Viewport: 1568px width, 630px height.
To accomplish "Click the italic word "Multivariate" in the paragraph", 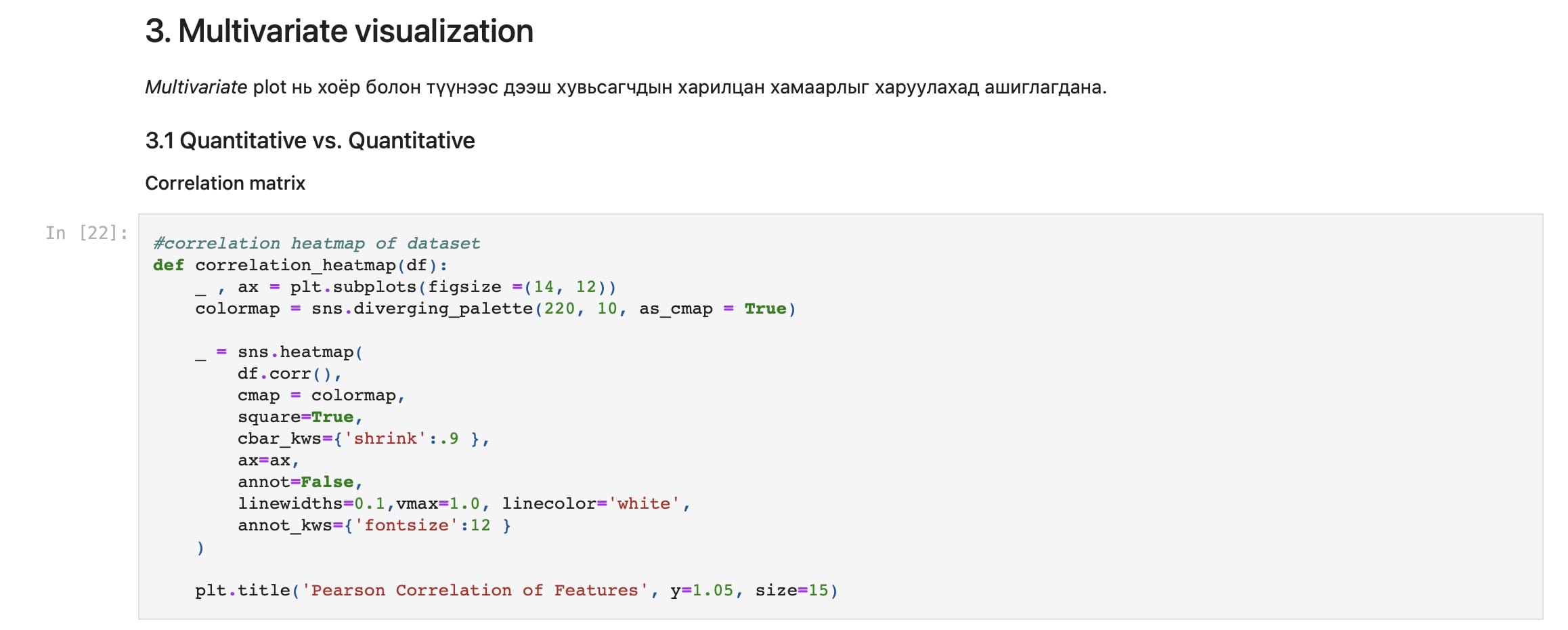I will tap(196, 87).
